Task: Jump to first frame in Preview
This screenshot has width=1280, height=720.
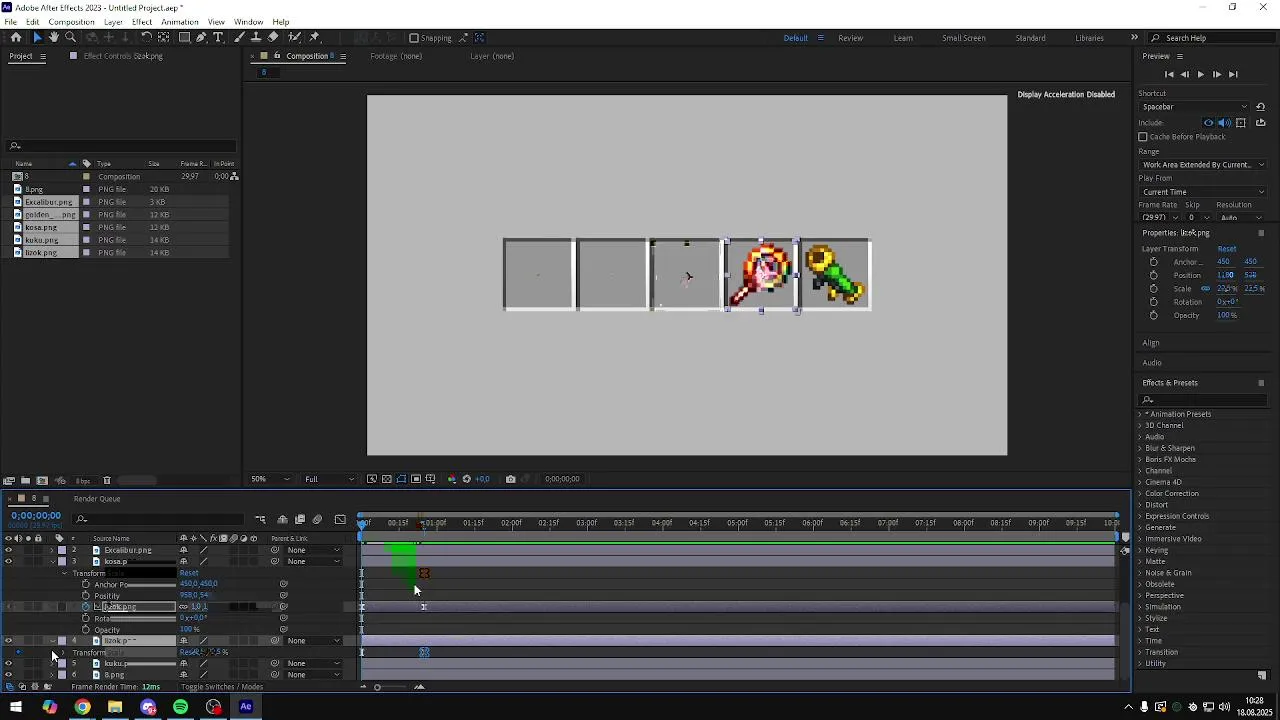Action: click(x=1169, y=74)
